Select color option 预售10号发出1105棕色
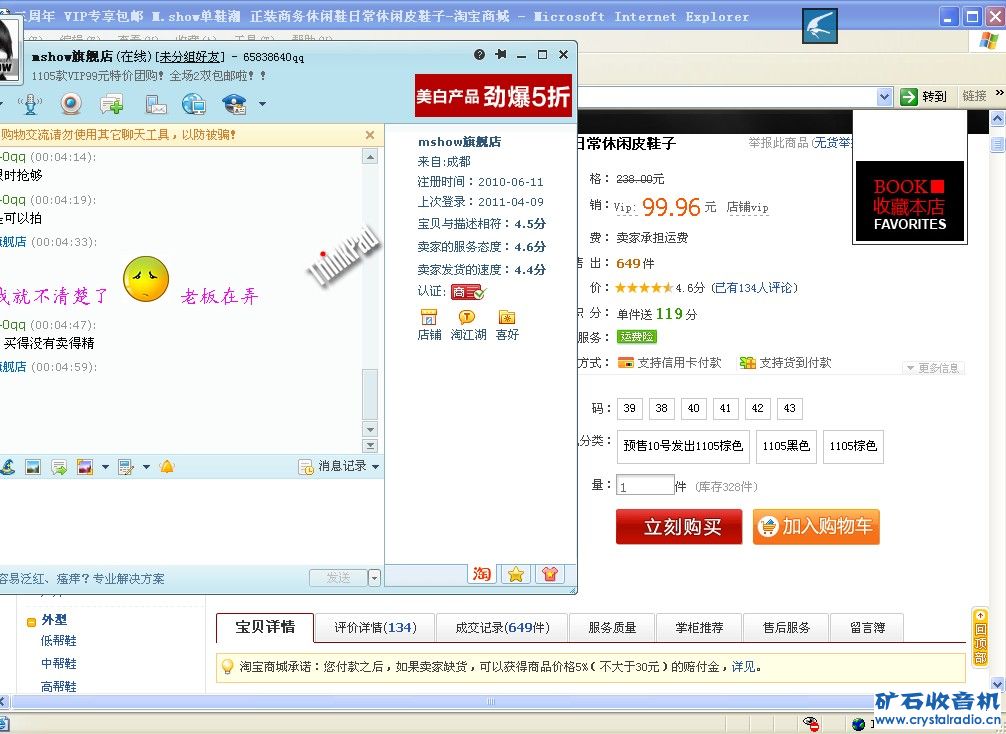1006x734 pixels. click(x=683, y=447)
